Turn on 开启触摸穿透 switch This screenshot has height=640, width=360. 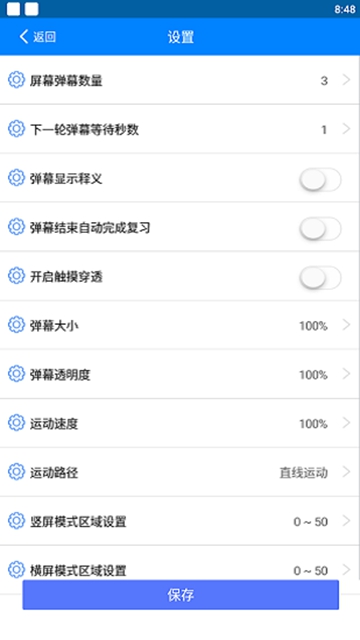coord(320,278)
